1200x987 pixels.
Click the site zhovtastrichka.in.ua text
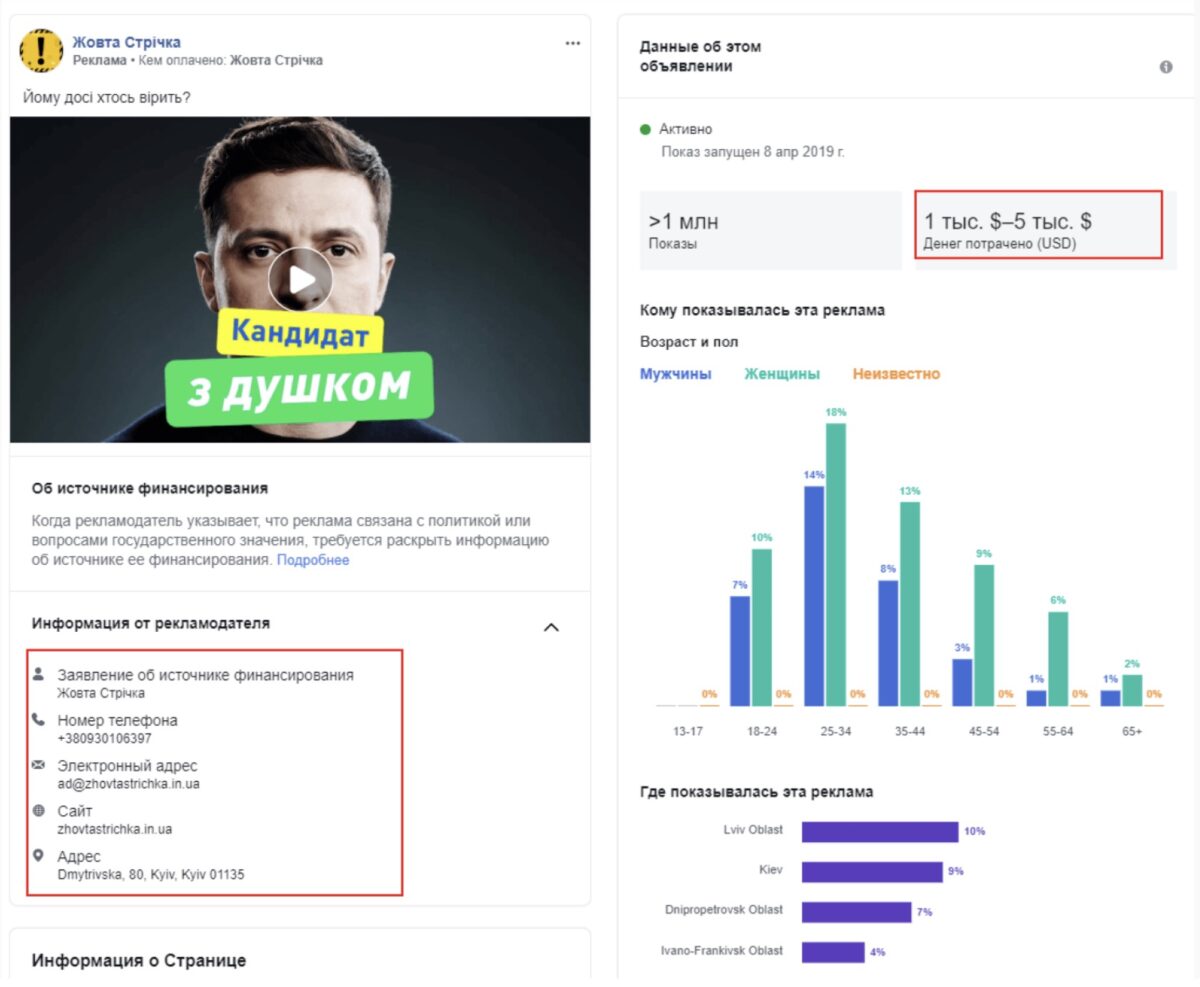(115, 829)
